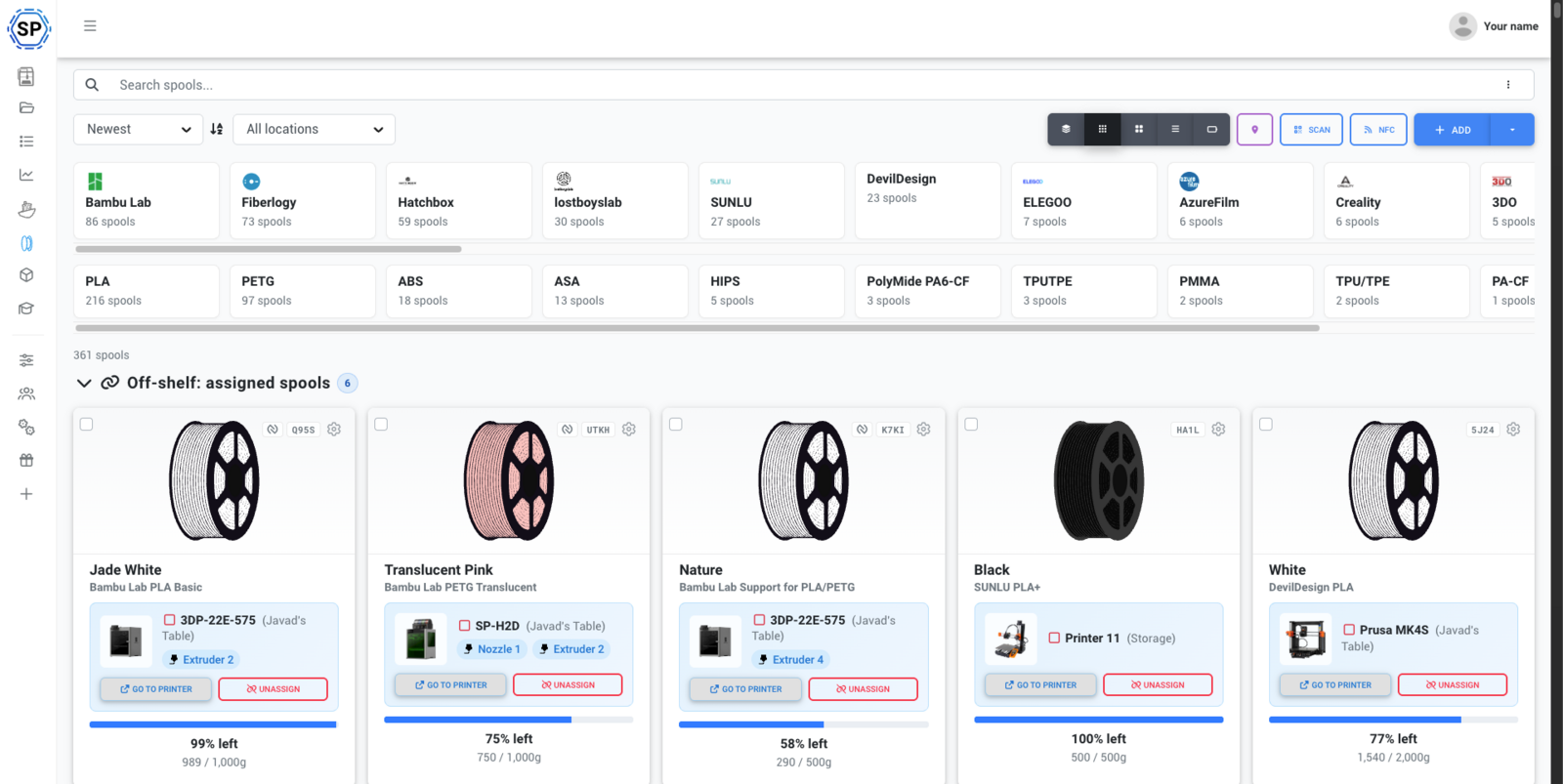The image size is (1563, 784).
Task: Open the graduation cap sidebar icon
Action: click(26, 309)
